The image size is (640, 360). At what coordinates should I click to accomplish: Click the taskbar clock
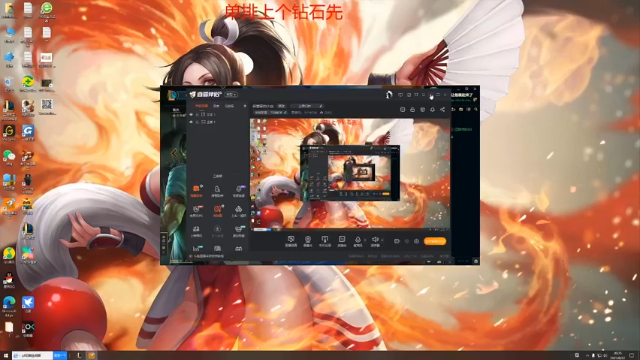tap(618, 356)
